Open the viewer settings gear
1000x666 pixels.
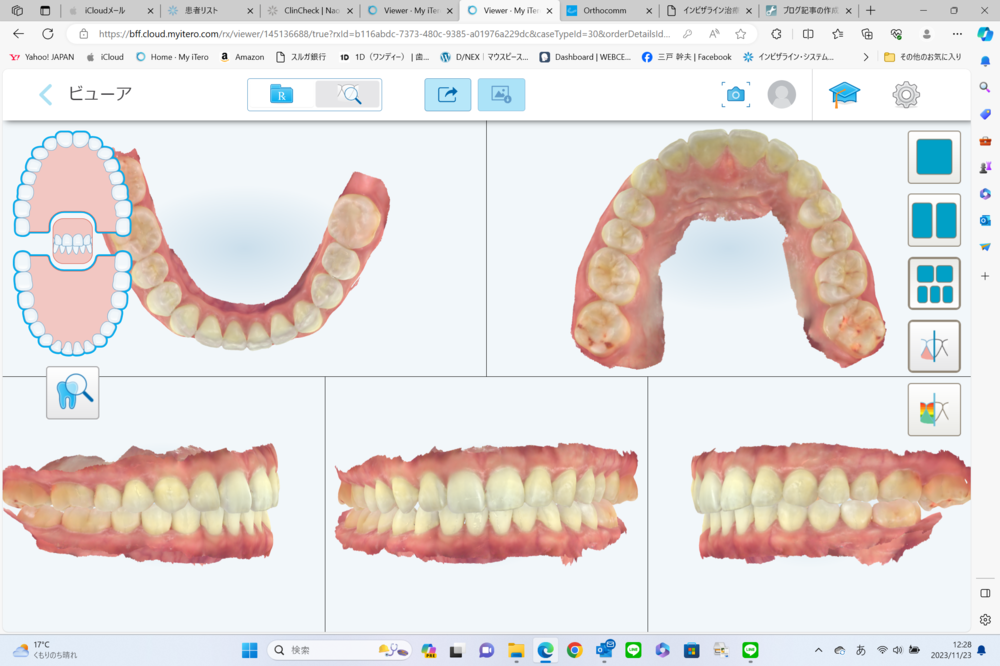tap(906, 95)
